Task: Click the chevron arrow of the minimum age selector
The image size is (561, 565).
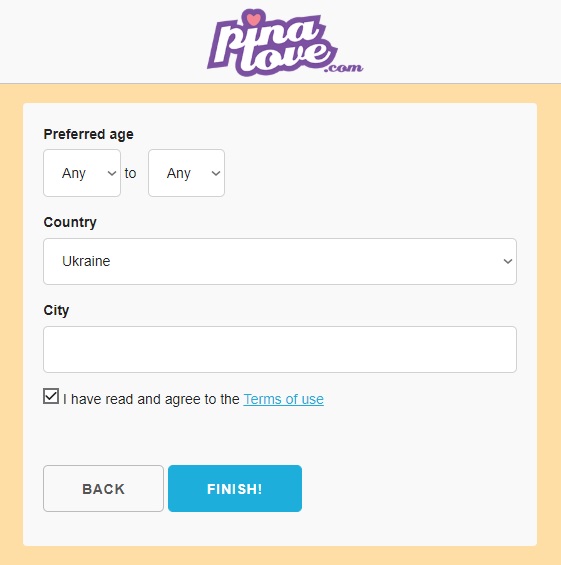Action: click(x=112, y=173)
